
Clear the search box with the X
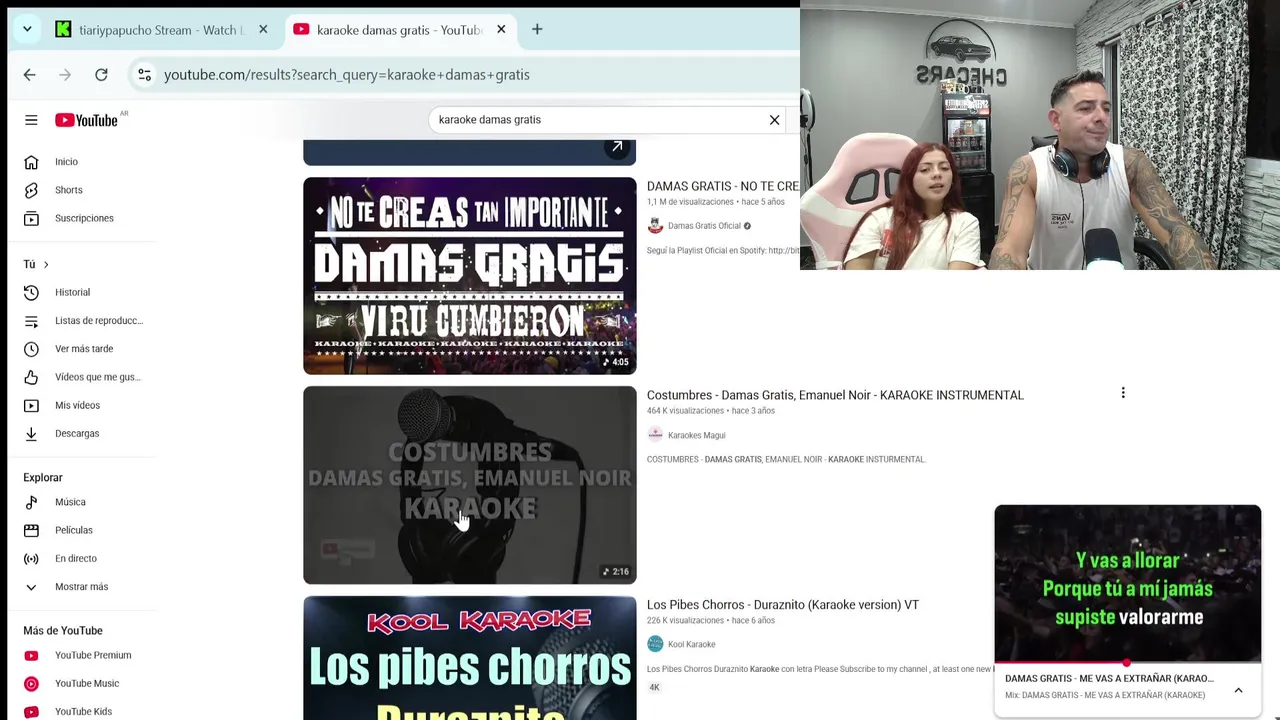coord(774,120)
